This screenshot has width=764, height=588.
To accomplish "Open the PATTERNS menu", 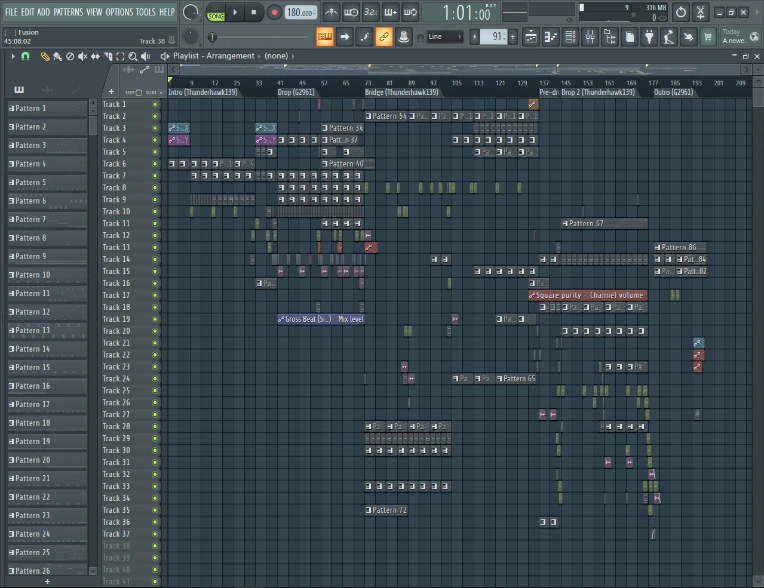I will pyautogui.click(x=68, y=11).
